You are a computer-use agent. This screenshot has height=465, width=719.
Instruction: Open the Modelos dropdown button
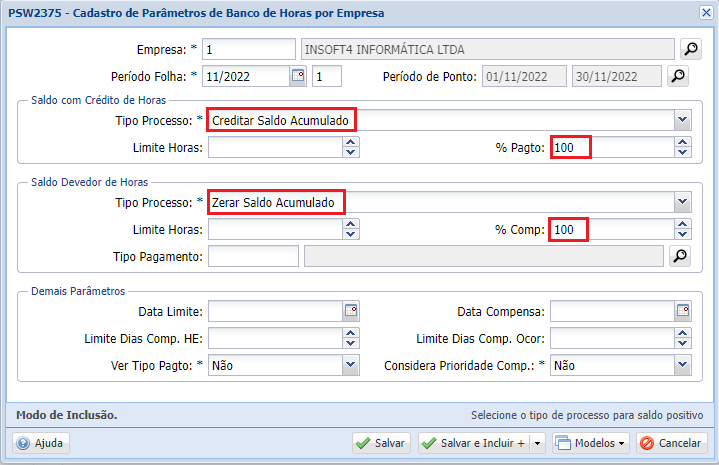click(x=591, y=443)
